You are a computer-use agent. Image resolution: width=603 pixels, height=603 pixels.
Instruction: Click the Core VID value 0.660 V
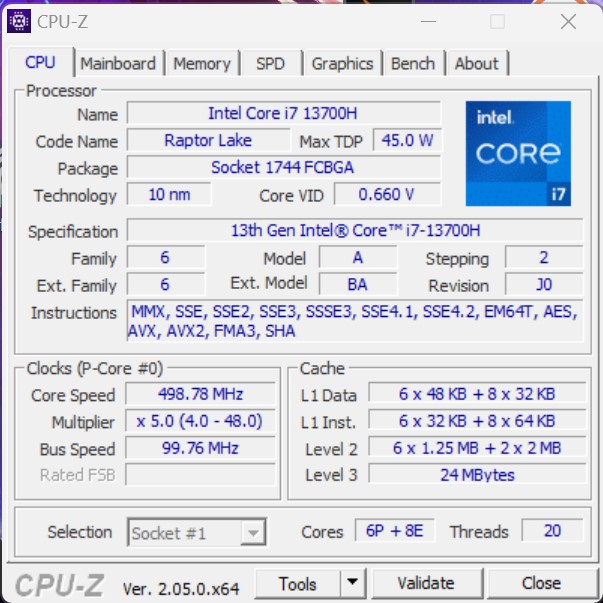[x=387, y=194]
